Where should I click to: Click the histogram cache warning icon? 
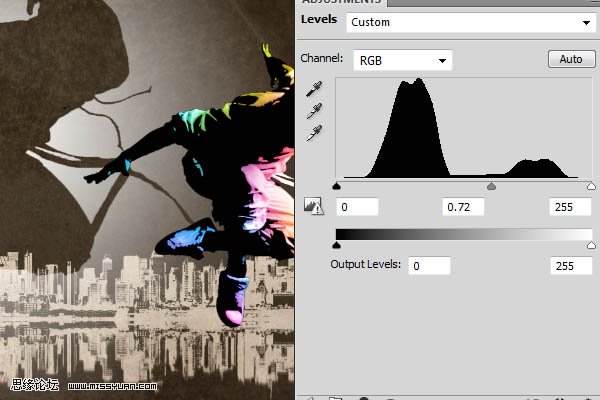(x=313, y=206)
